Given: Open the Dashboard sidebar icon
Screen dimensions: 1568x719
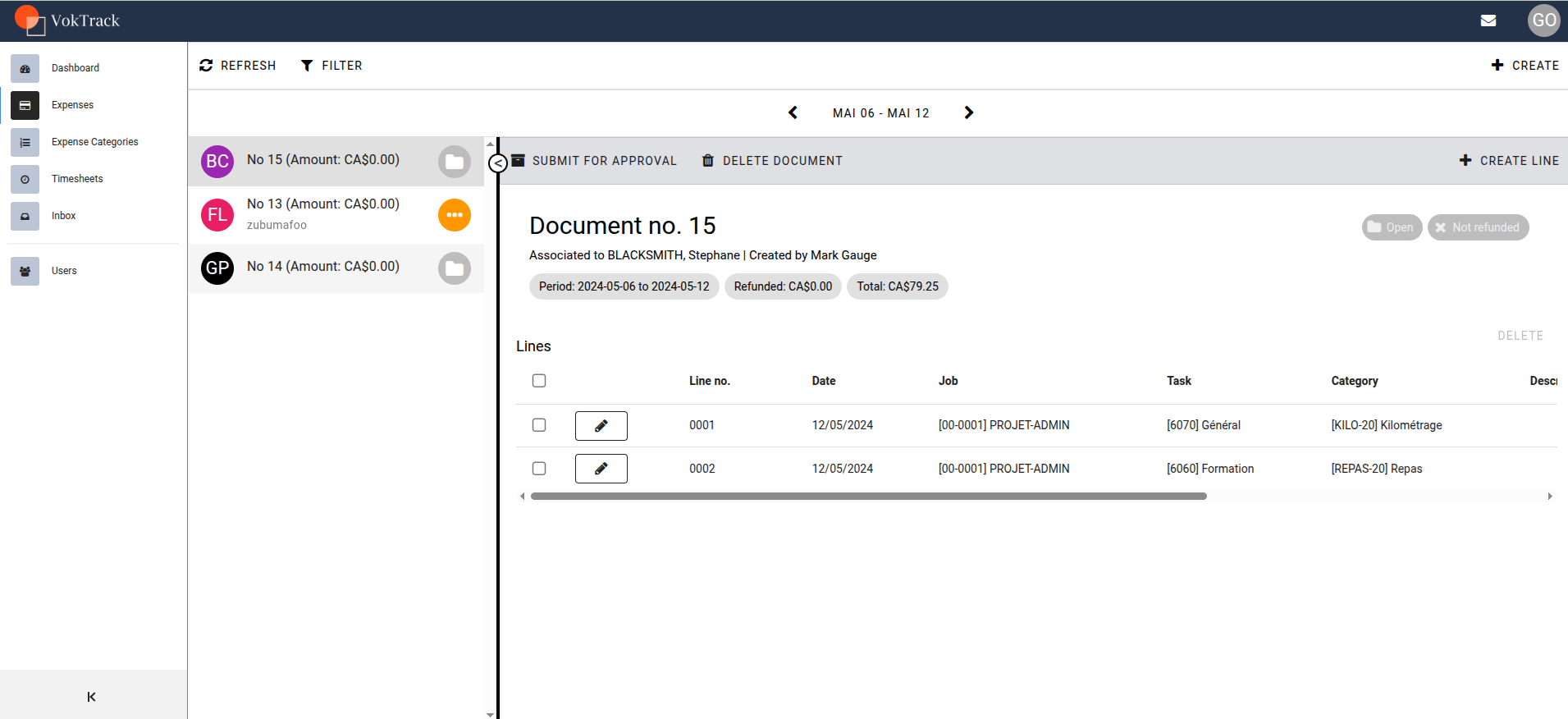Looking at the screenshot, I should pyautogui.click(x=25, y=68).
